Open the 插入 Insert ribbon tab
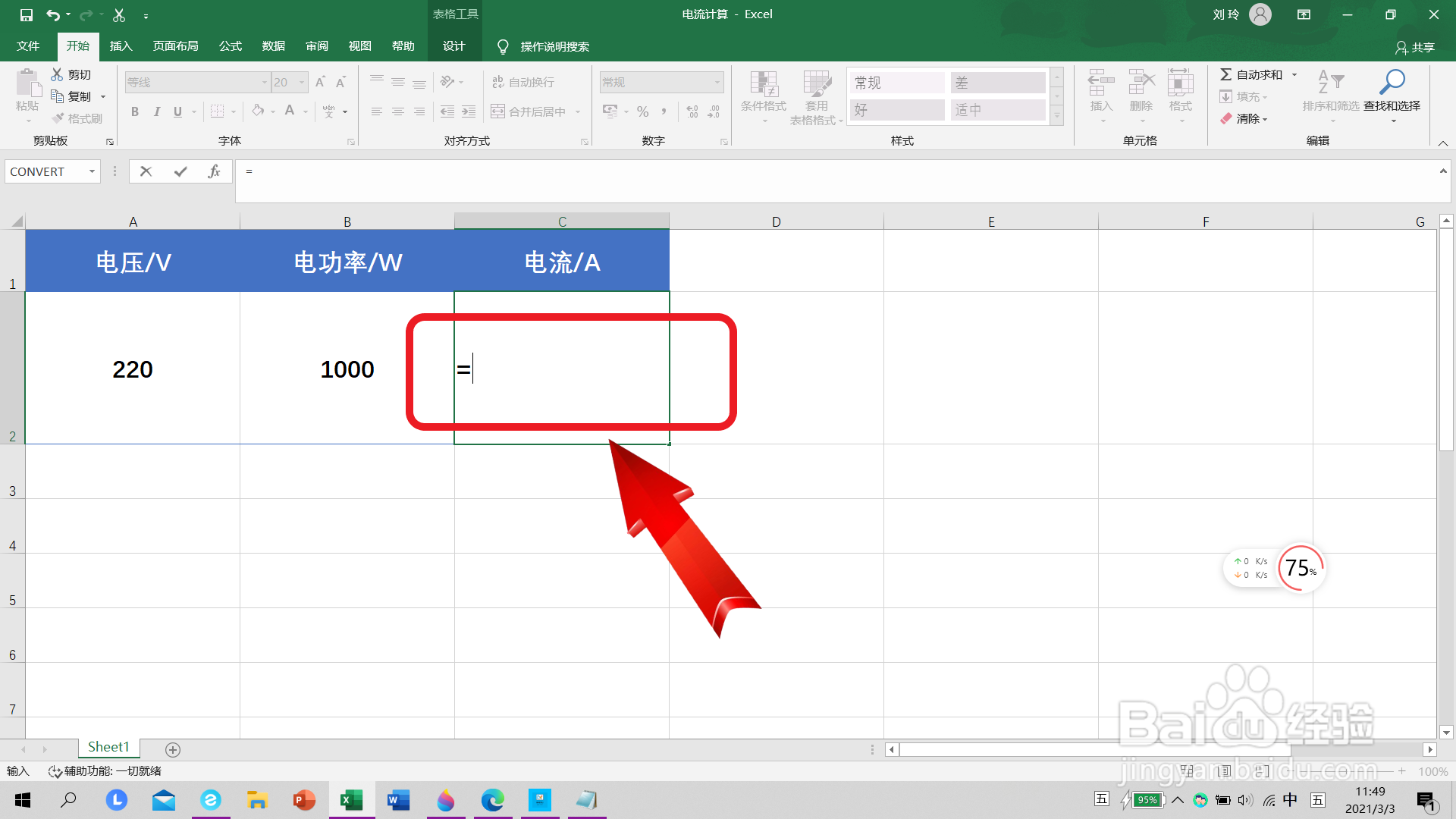The height and width of the screenshot is (819, 1456). pyautogui.click(x=121, y=46)
